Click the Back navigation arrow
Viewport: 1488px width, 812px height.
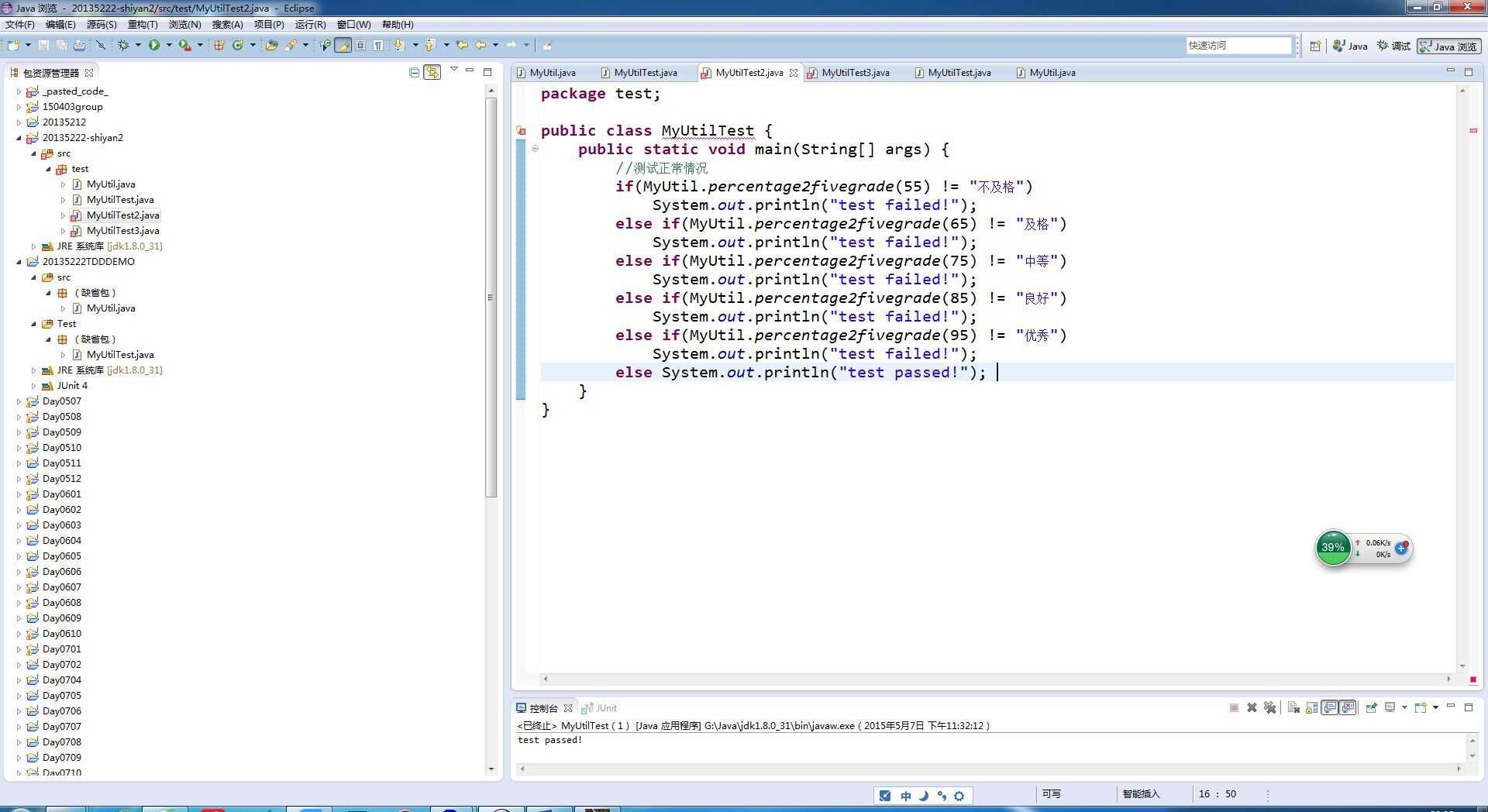point(480,46)
